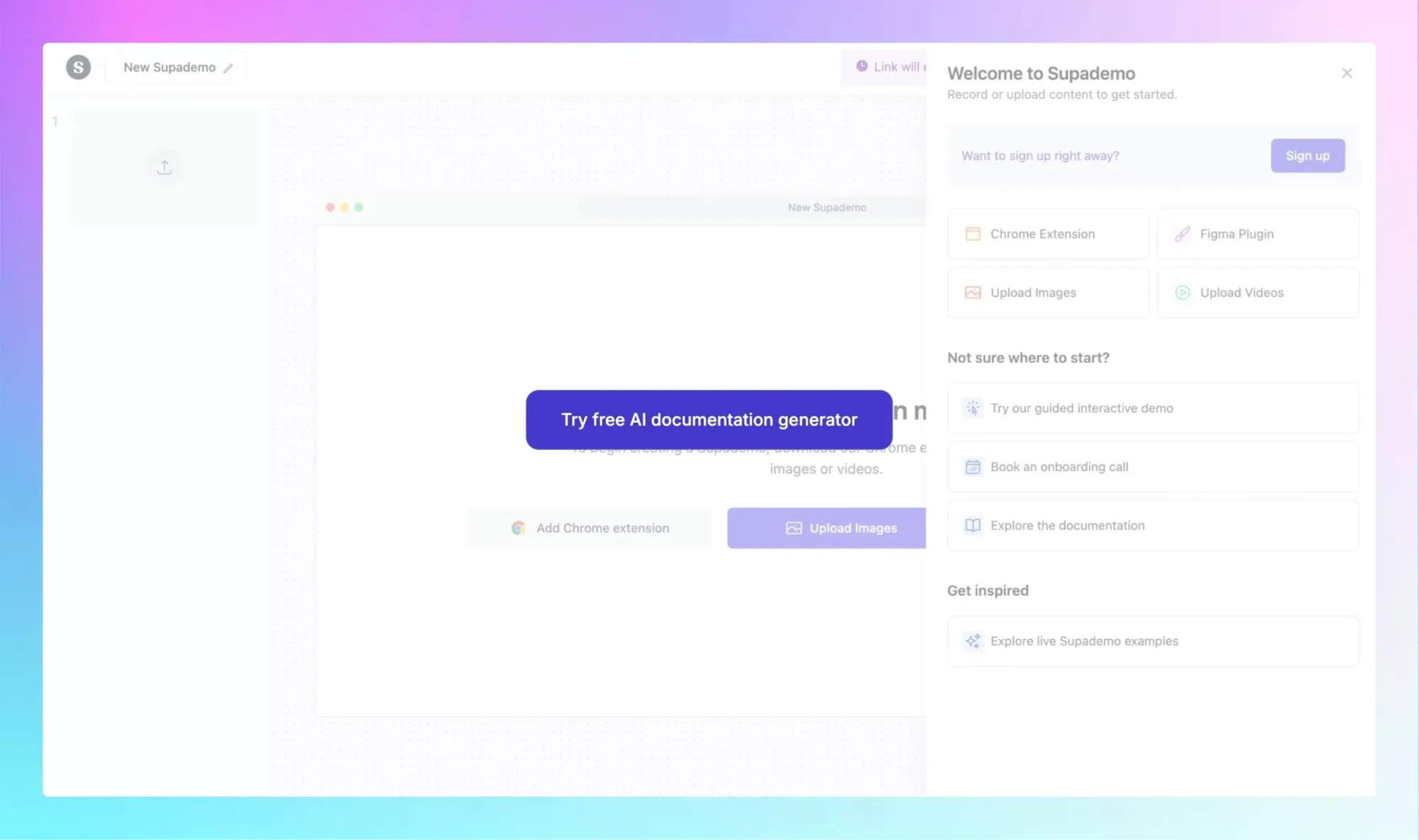Click the upload arrow icon in slide thumbnail

point(164,167)
